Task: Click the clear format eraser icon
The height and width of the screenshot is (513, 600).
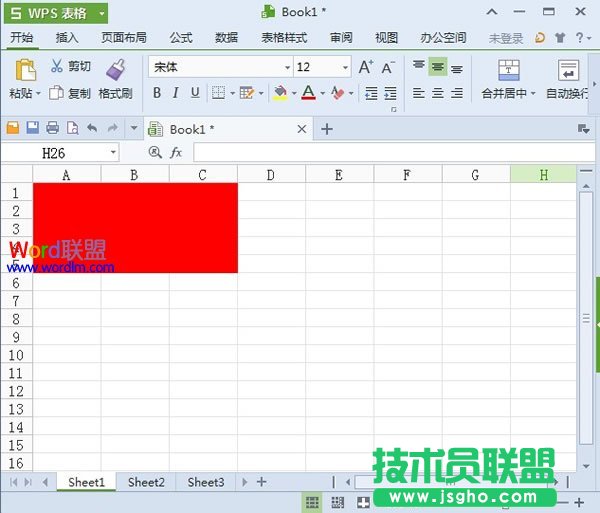Action: 337,93
